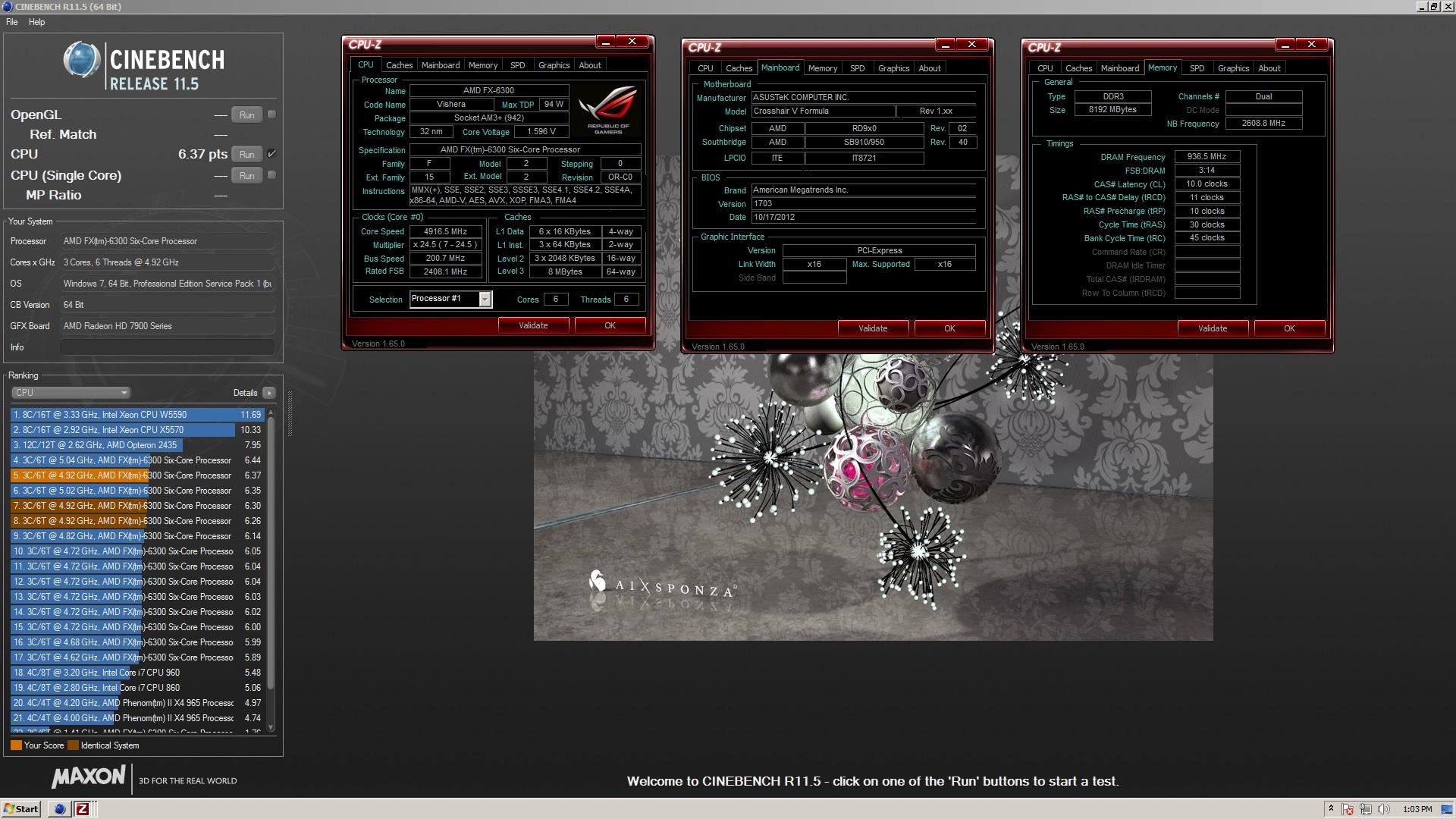Click the Maxon logo
This screenshot has height=819, width=1456.
click(89, 777)
